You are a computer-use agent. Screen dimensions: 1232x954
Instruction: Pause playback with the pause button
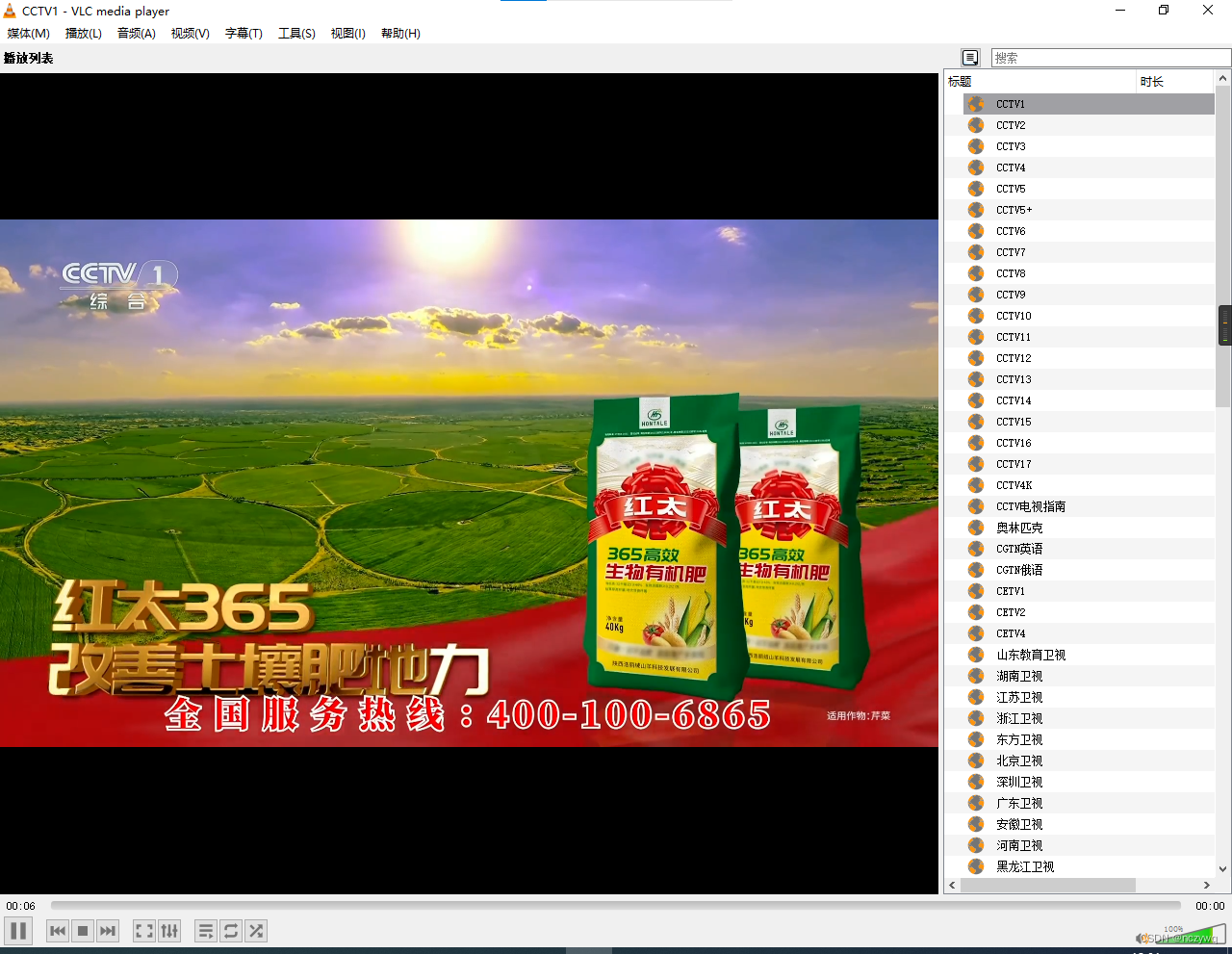coord(18,931)
